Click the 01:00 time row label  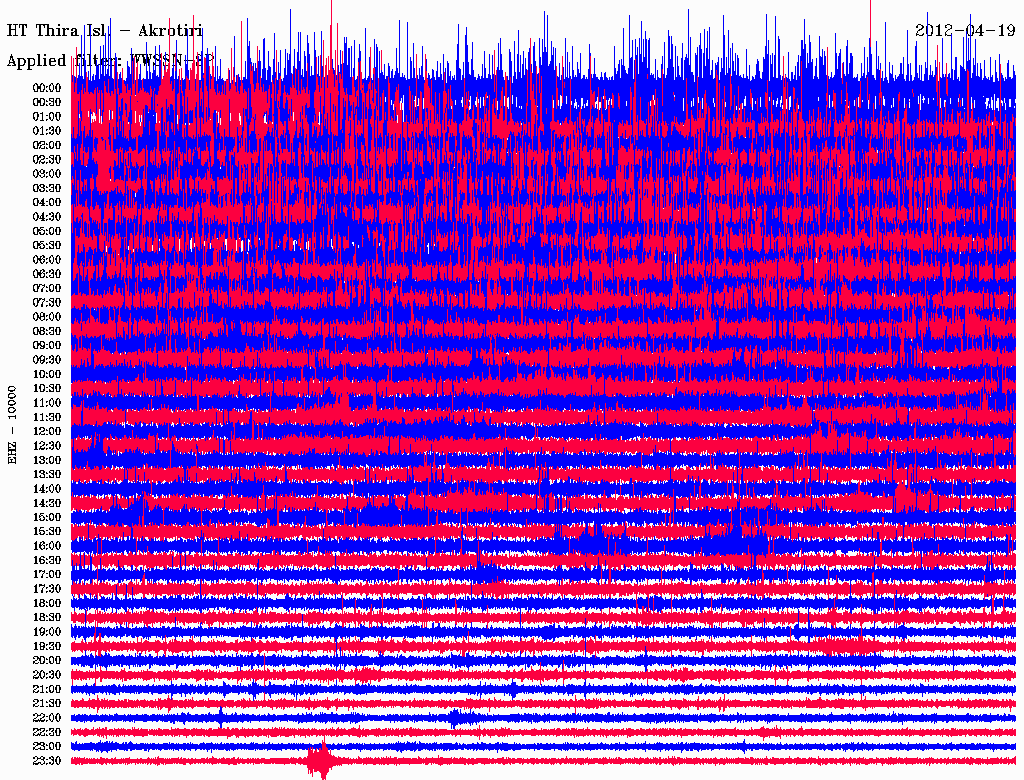tap(47, 116)
